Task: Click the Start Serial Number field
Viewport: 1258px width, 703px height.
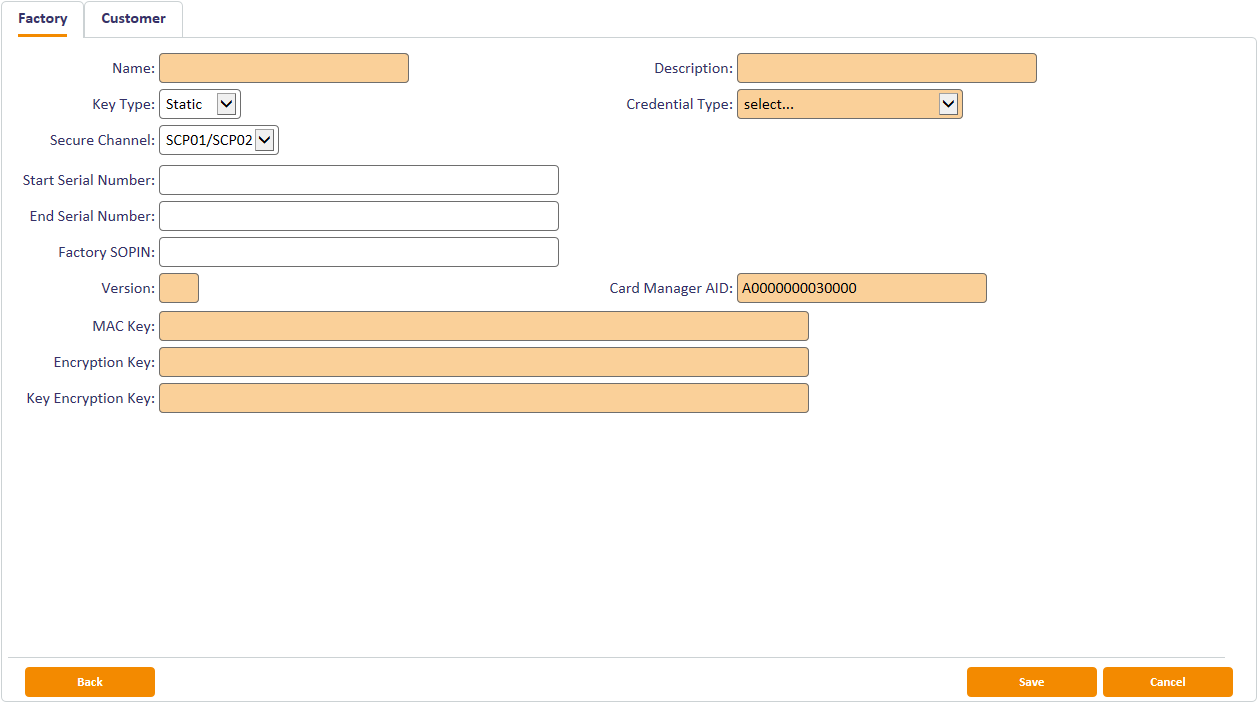Action: tap(358, 180)
